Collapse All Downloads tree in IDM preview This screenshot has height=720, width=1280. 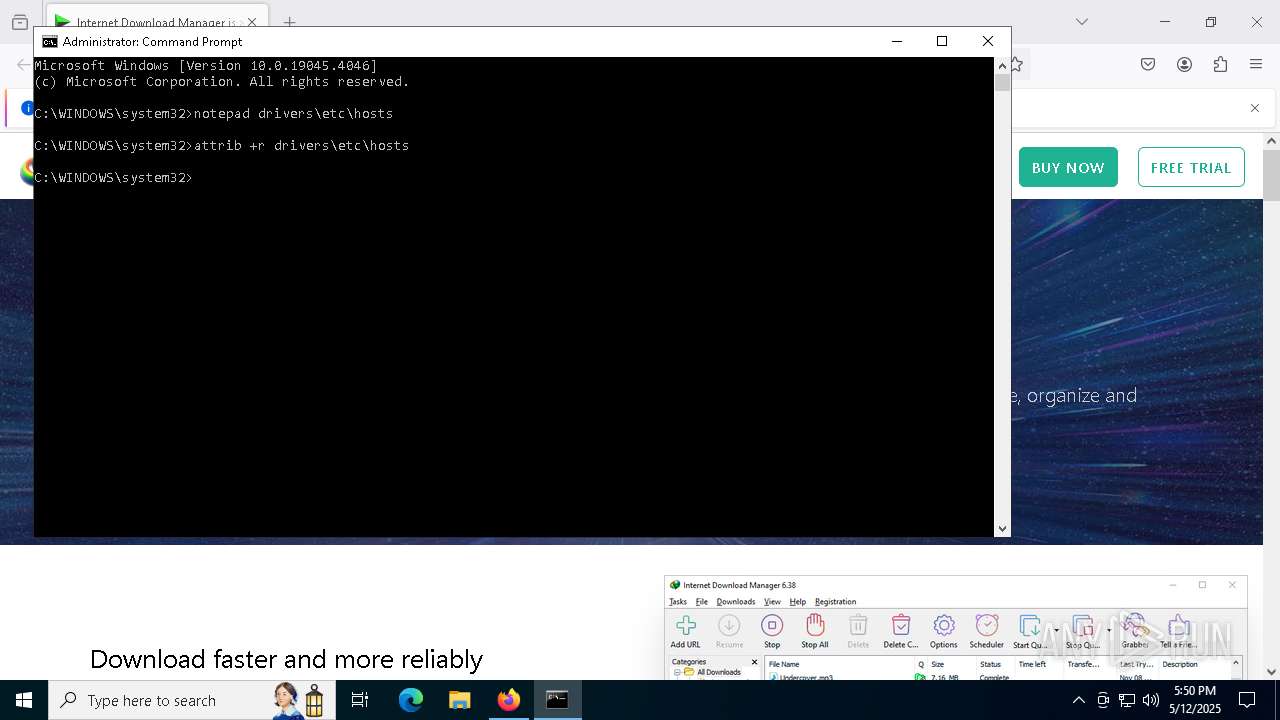click(677, 673)
